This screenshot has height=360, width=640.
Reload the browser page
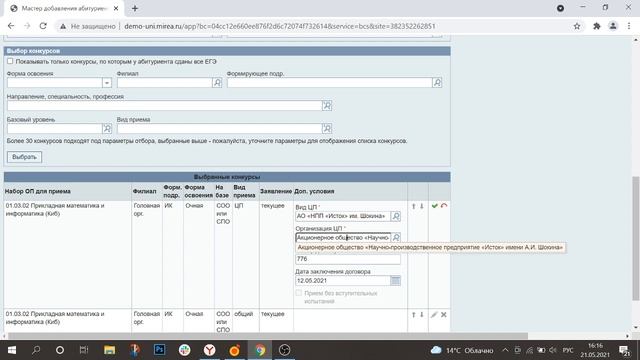point(43,26)
